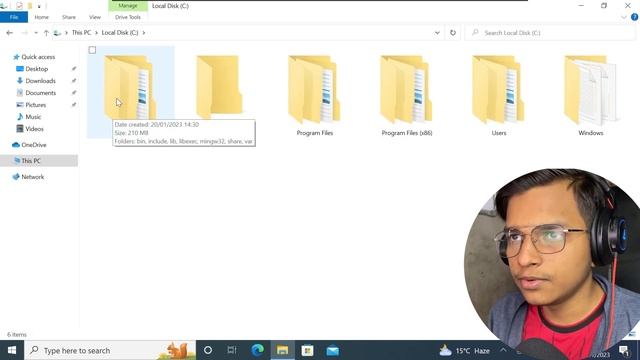Expand chevron after Local Disk (C:) breadcrumb

tap(144, 33)
